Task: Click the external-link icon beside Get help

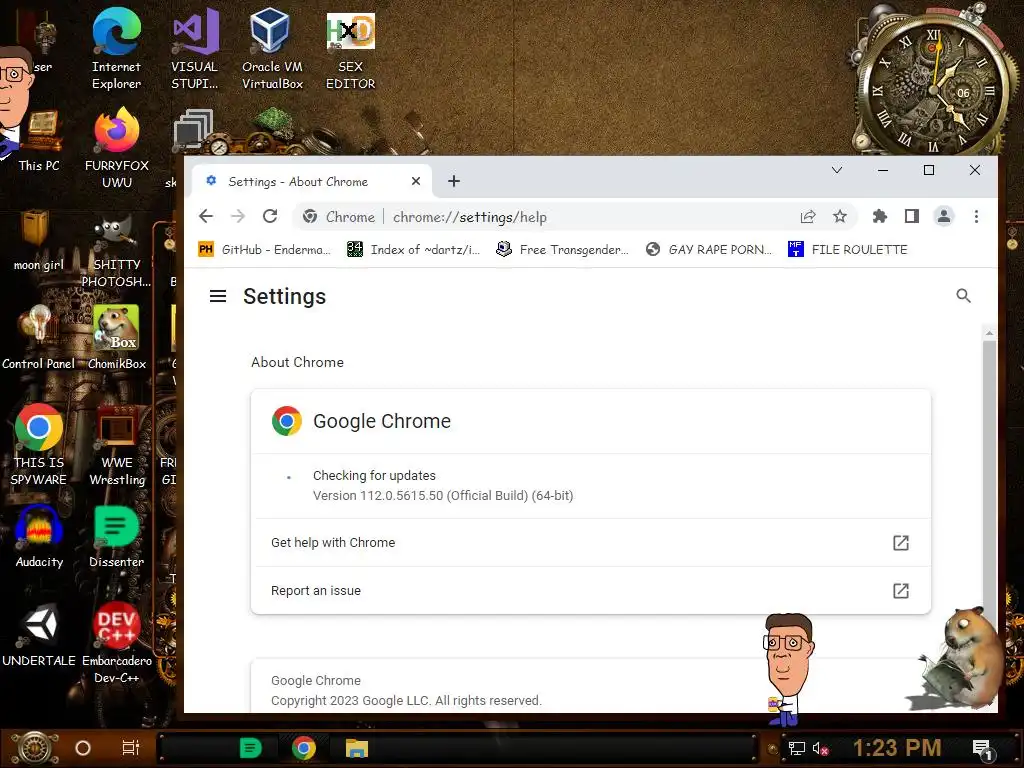Action: pyautogui.click(x=901, y=543)
